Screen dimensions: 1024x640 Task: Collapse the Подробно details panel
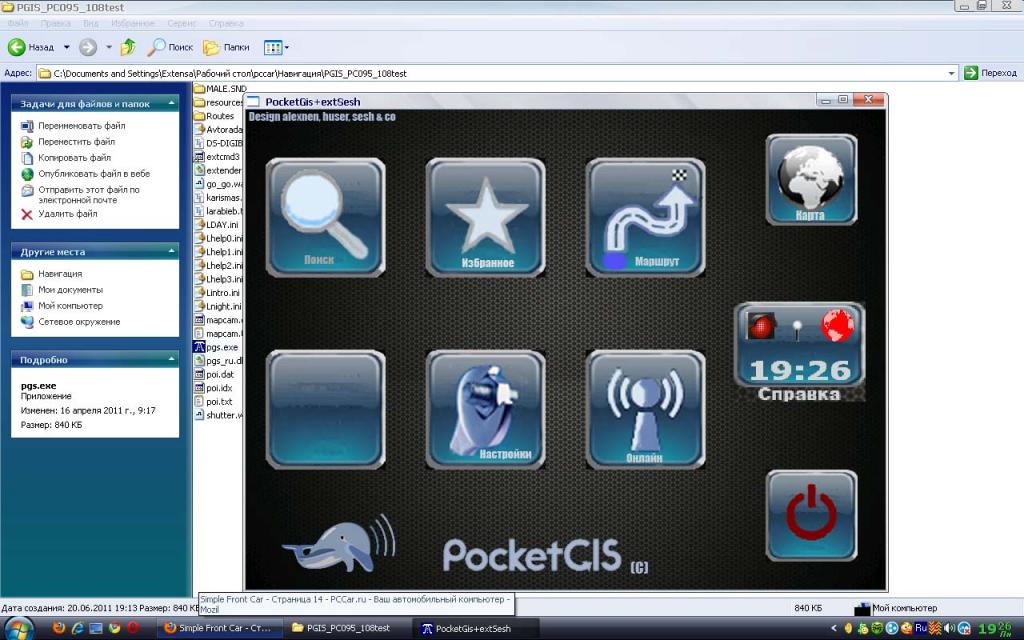[171, 359]
